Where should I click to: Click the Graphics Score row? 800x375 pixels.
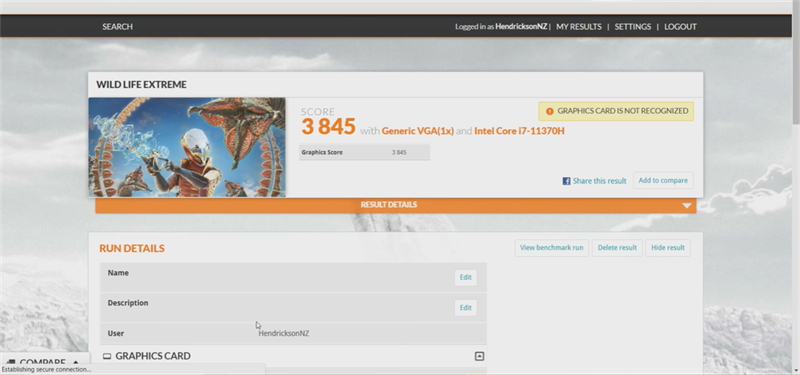(x=364, y=152)
